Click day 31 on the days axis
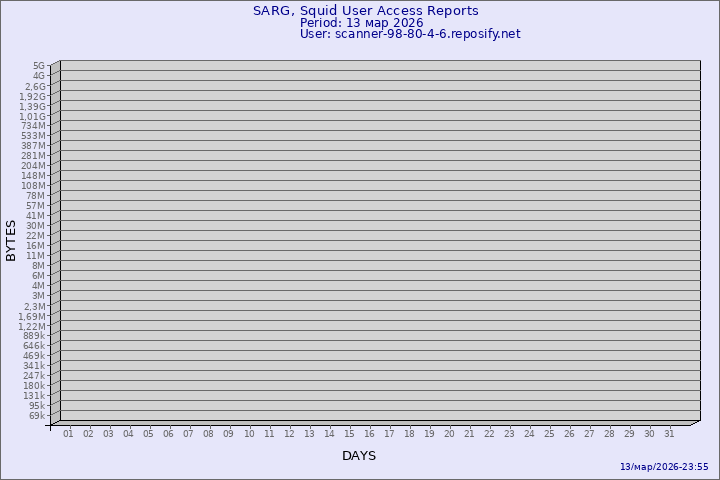The image size is (720, 480). pos(670,434)
